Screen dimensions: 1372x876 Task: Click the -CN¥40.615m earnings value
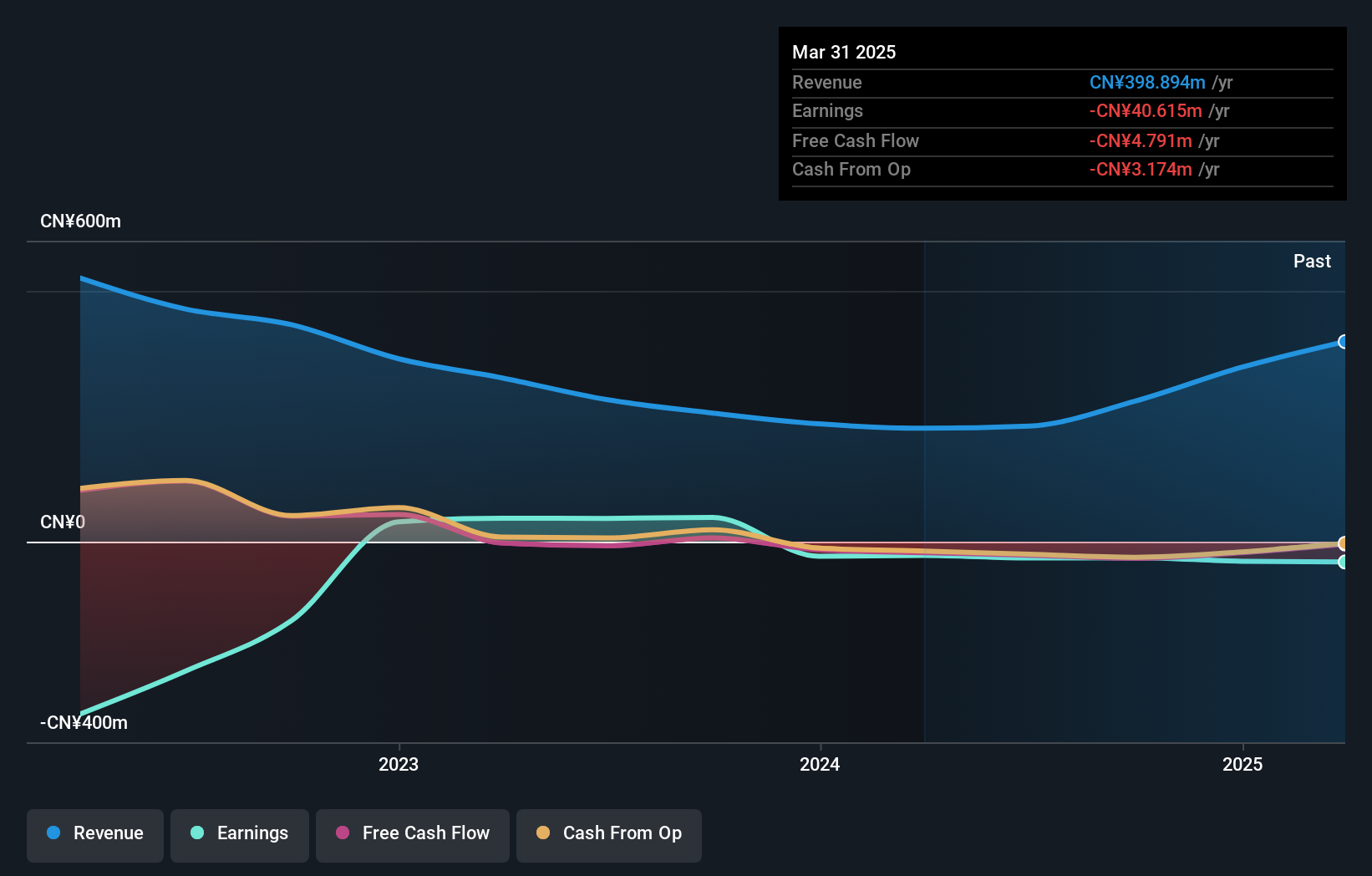[x=1146, y=111]
